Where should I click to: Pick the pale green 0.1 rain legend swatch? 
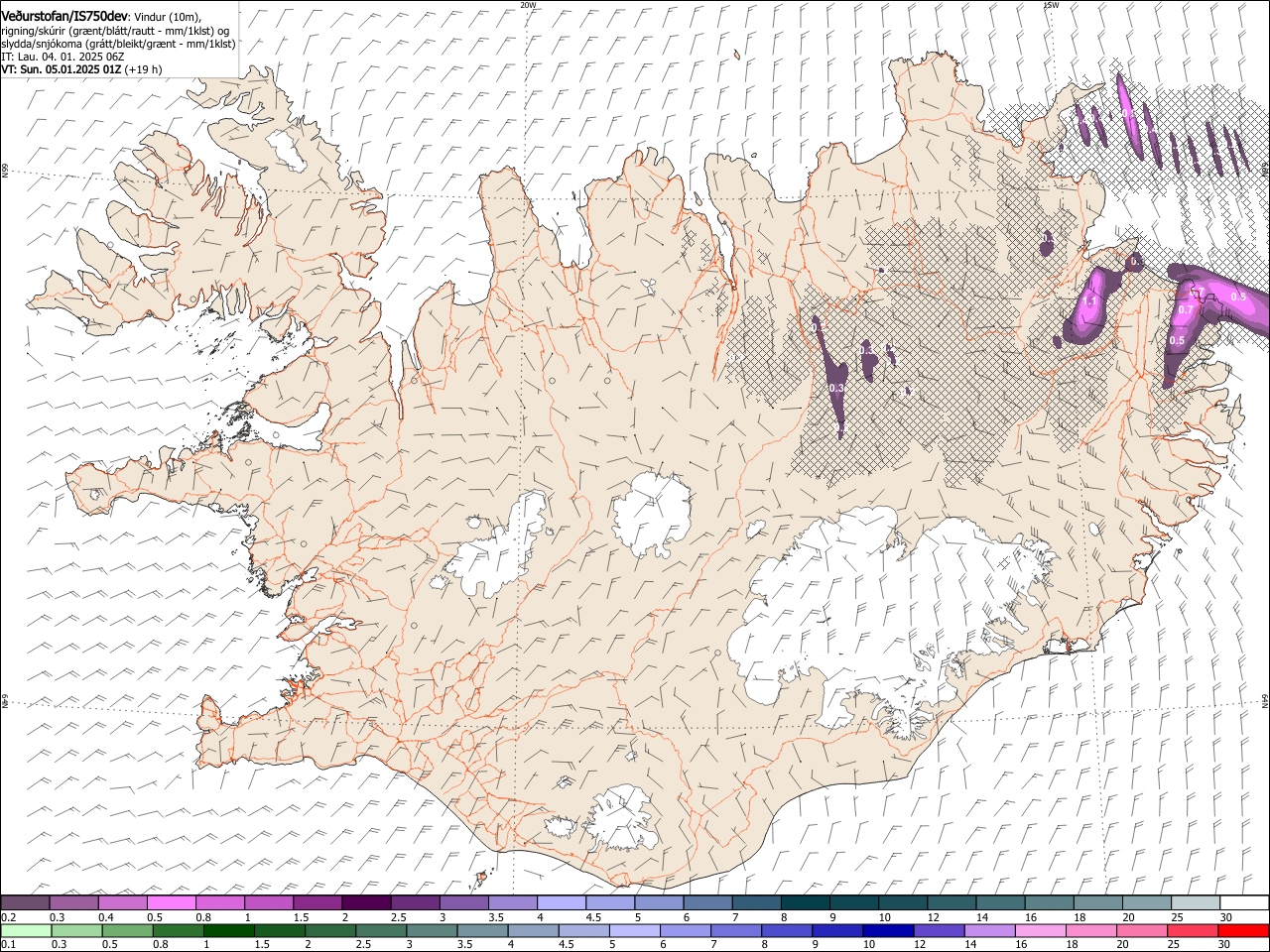coord(26,930)
